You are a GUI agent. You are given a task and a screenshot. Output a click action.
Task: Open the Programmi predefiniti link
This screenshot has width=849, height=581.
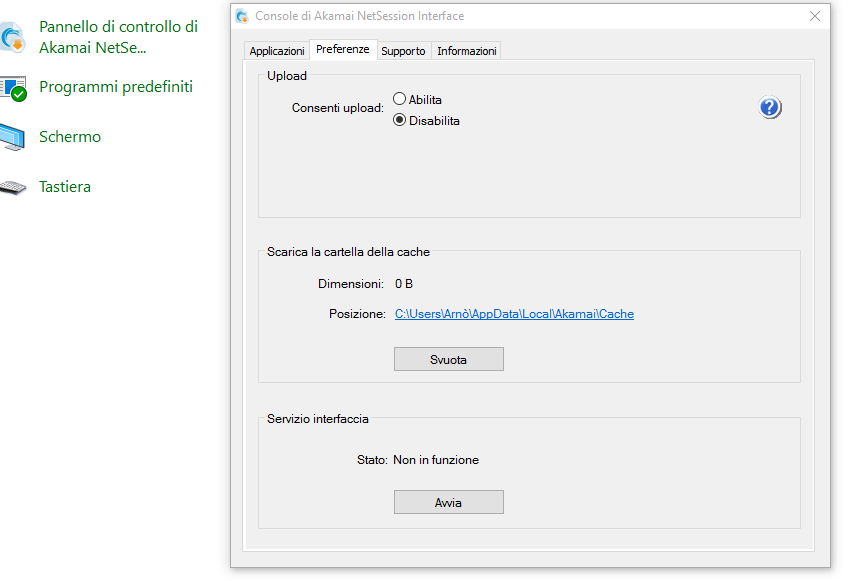pos(116,87)
